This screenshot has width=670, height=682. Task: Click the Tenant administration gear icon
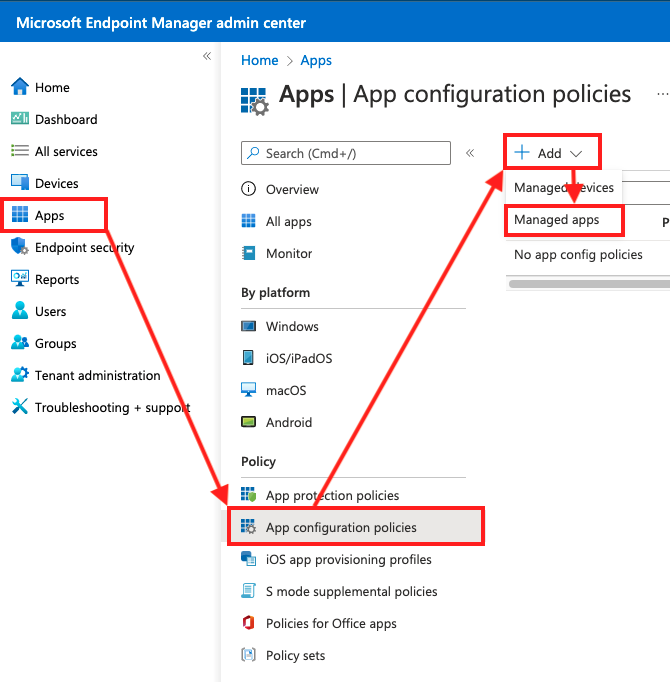pos(20,374)
